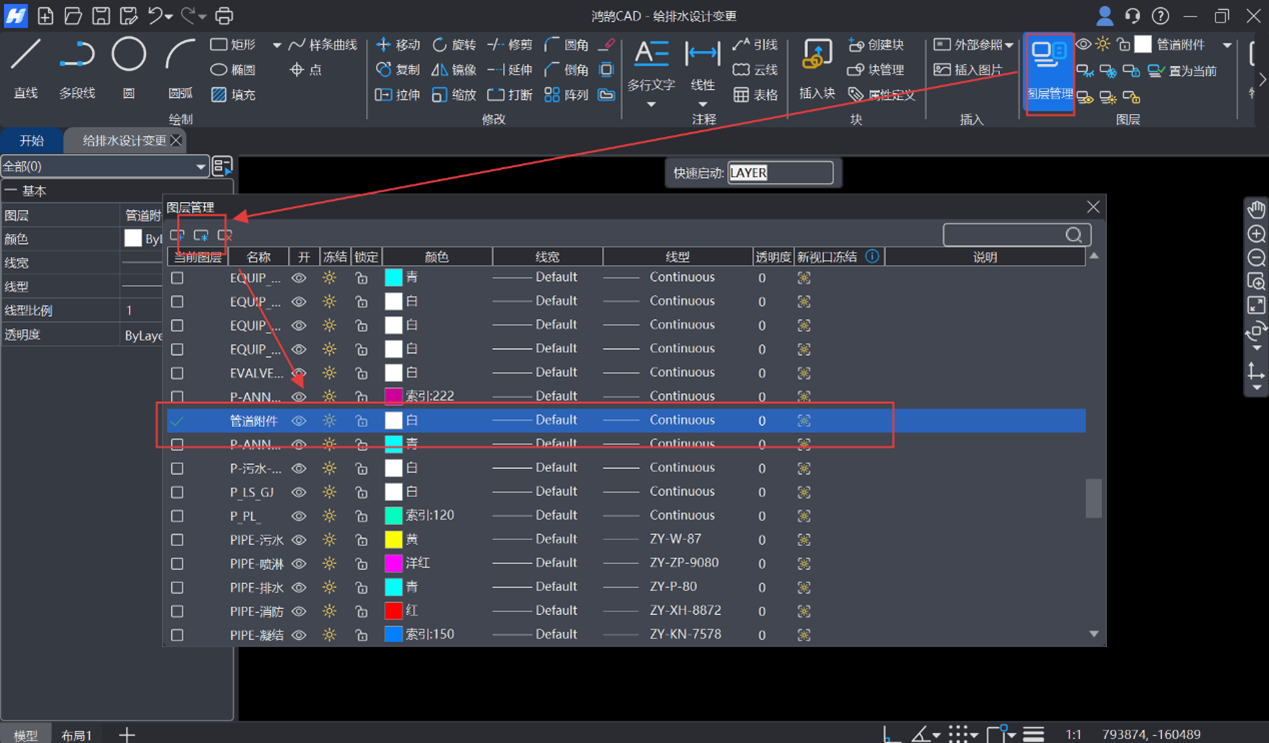The image size is (1269, 743).
Task: Click the 多段线 polyline tool
Action: click(x=77, y=67)
